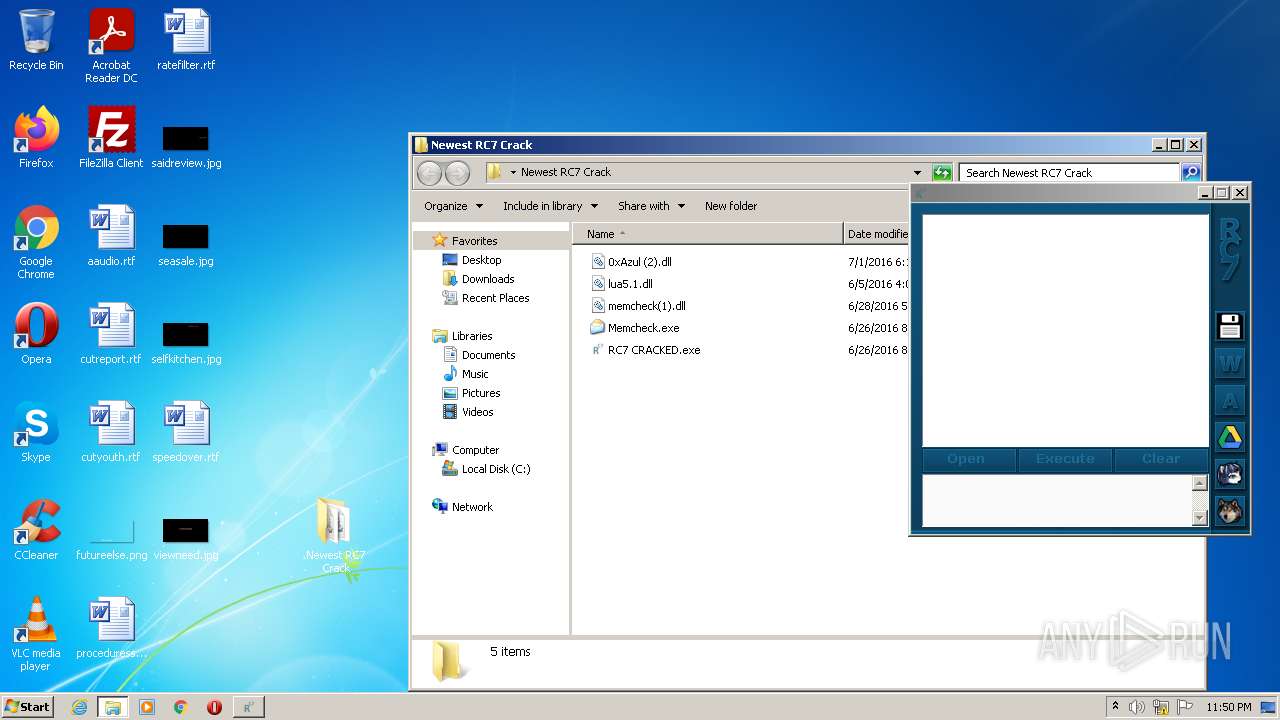Viewport: 1280px width, 720px height.
Task: Select the aaudio.rtf desktop file
Action: pyautogui.click(x=111, y=235)
